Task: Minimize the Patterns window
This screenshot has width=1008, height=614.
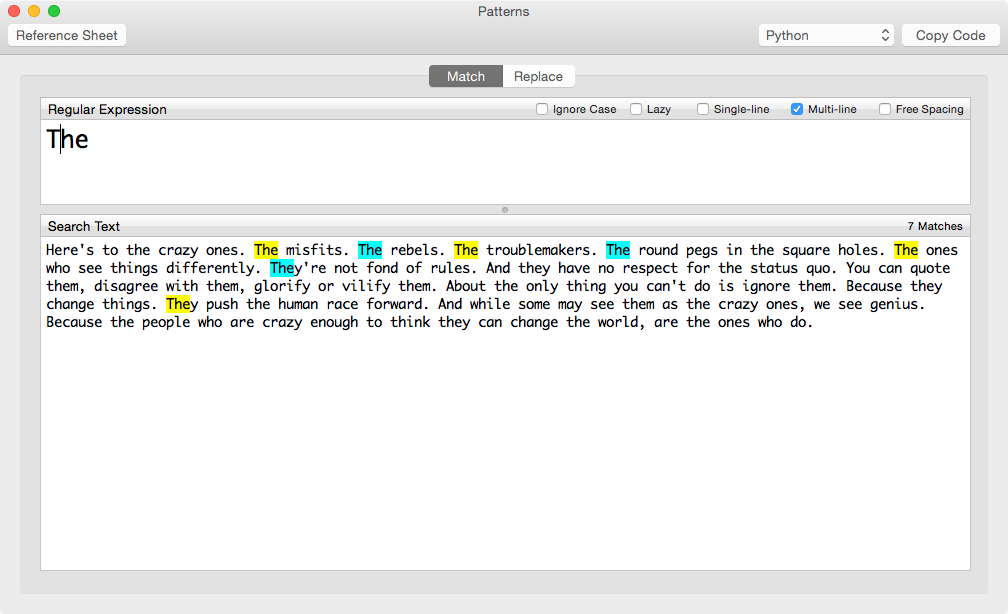Action: (34, 11)
